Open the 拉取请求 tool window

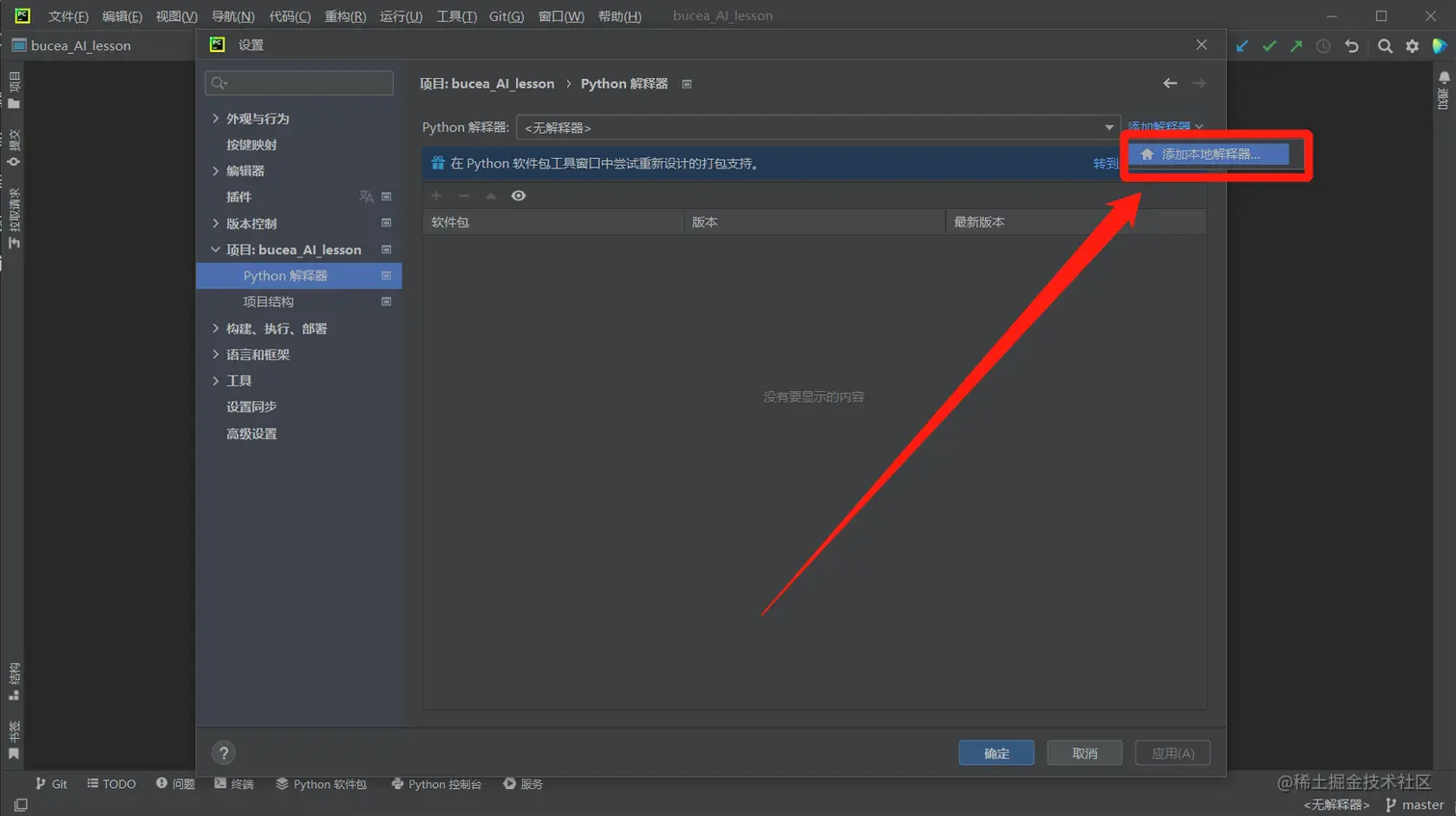point(13,219)
